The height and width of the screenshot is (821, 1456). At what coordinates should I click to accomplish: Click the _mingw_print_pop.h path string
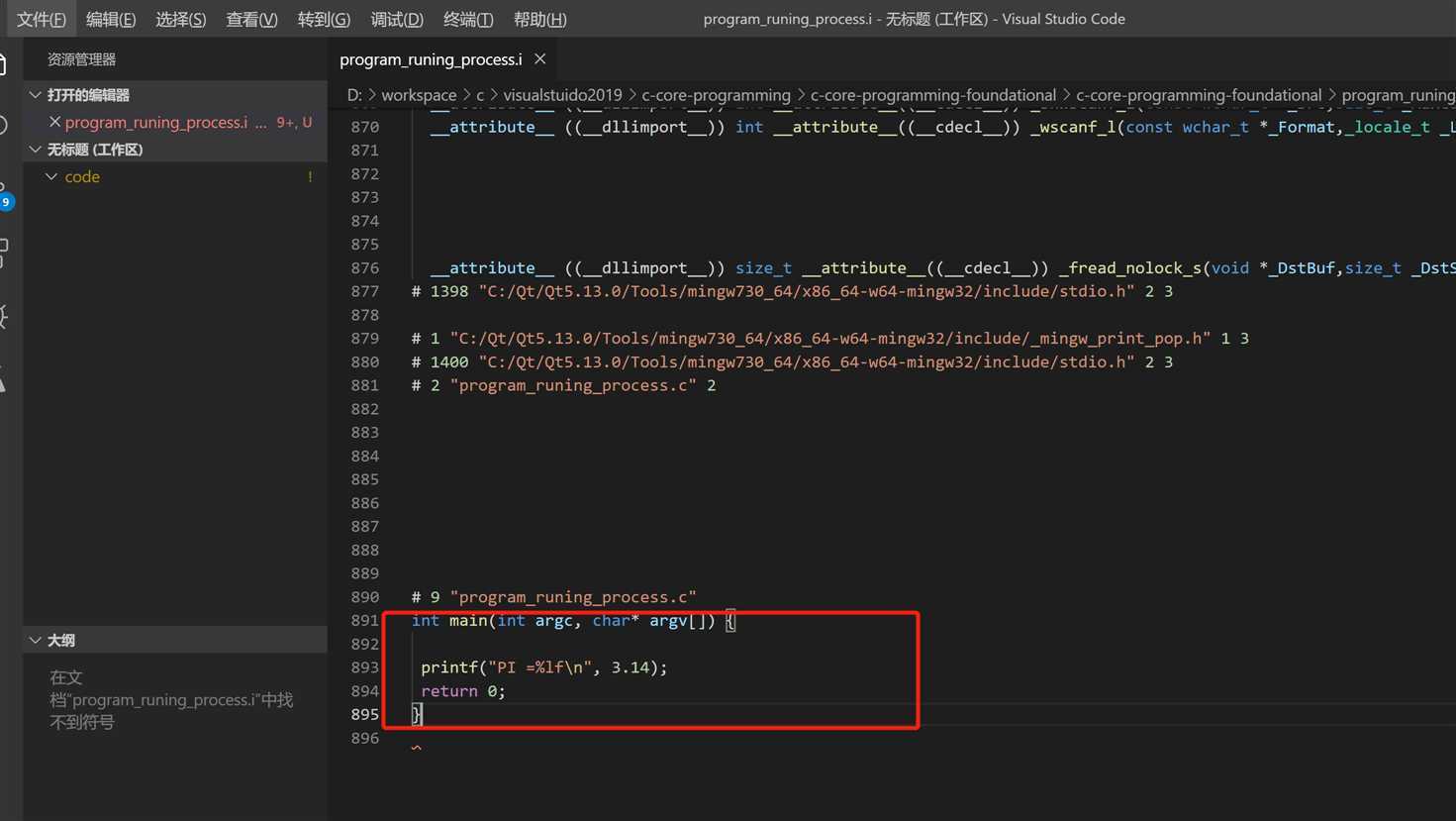(x=830, y=339)
